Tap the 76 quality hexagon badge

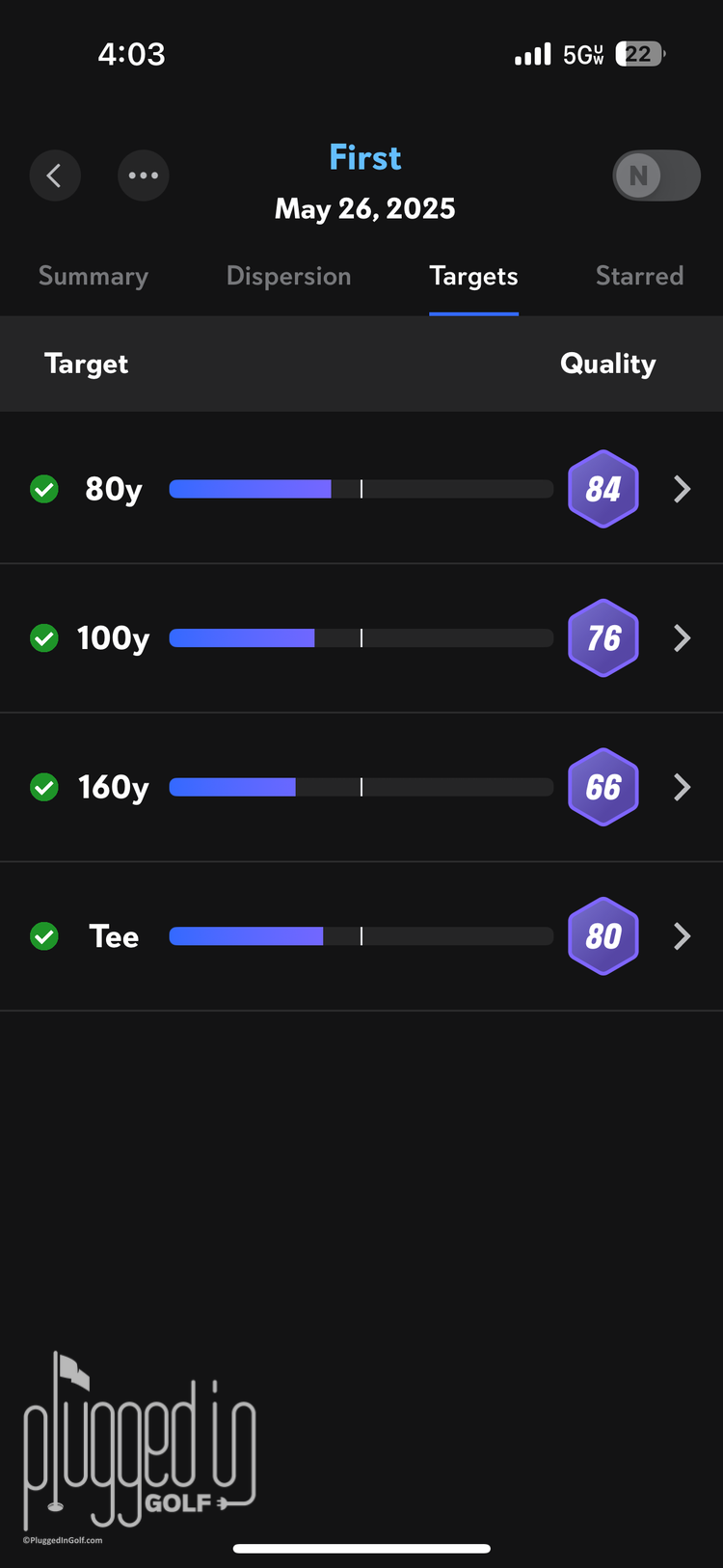click(603, 638)
